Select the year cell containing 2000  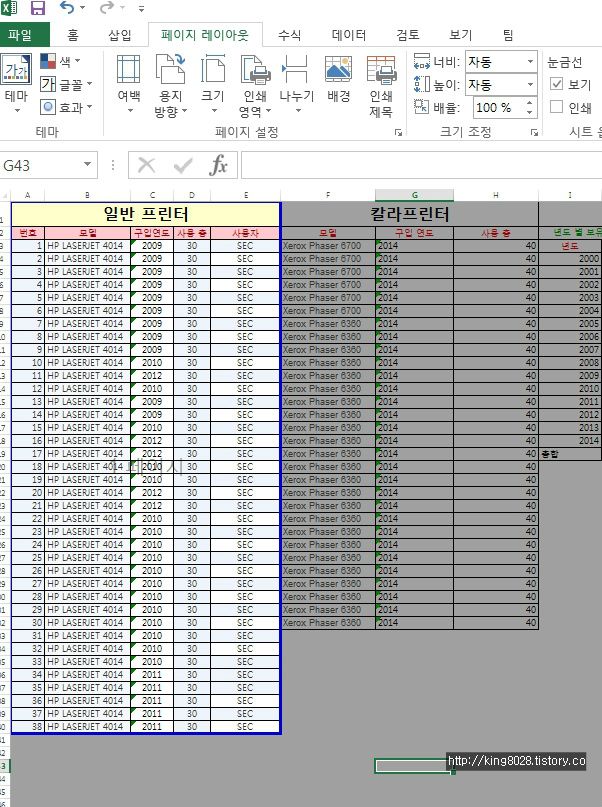pos(570,259)
